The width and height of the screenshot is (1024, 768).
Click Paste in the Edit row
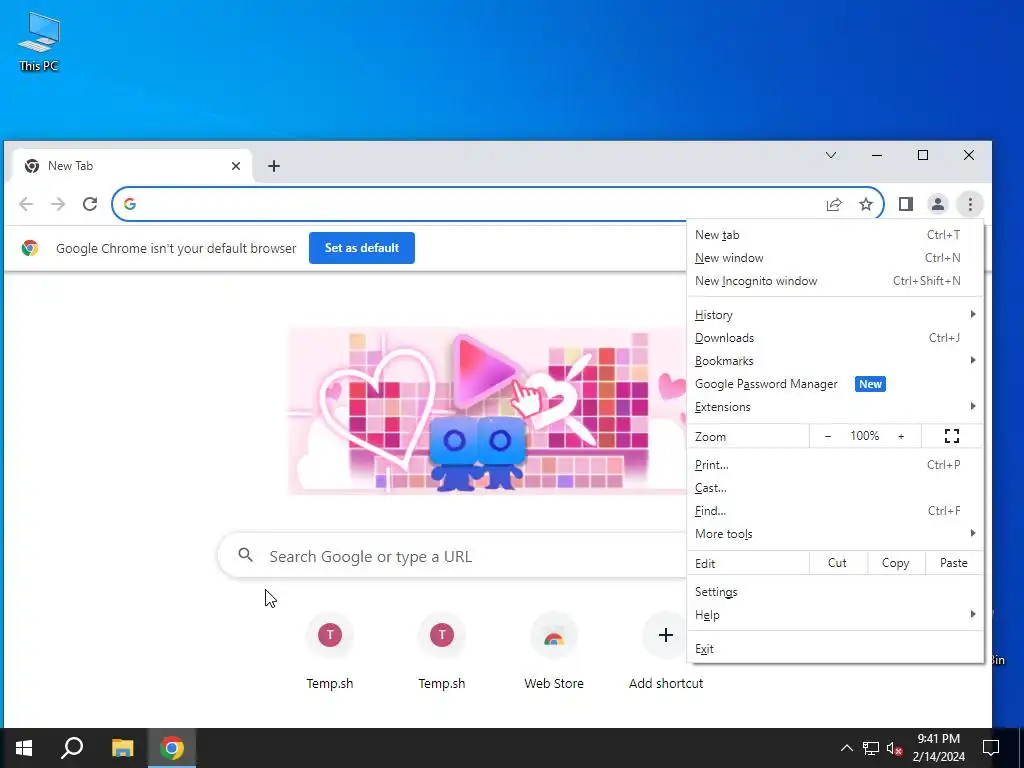click(954, 563)
